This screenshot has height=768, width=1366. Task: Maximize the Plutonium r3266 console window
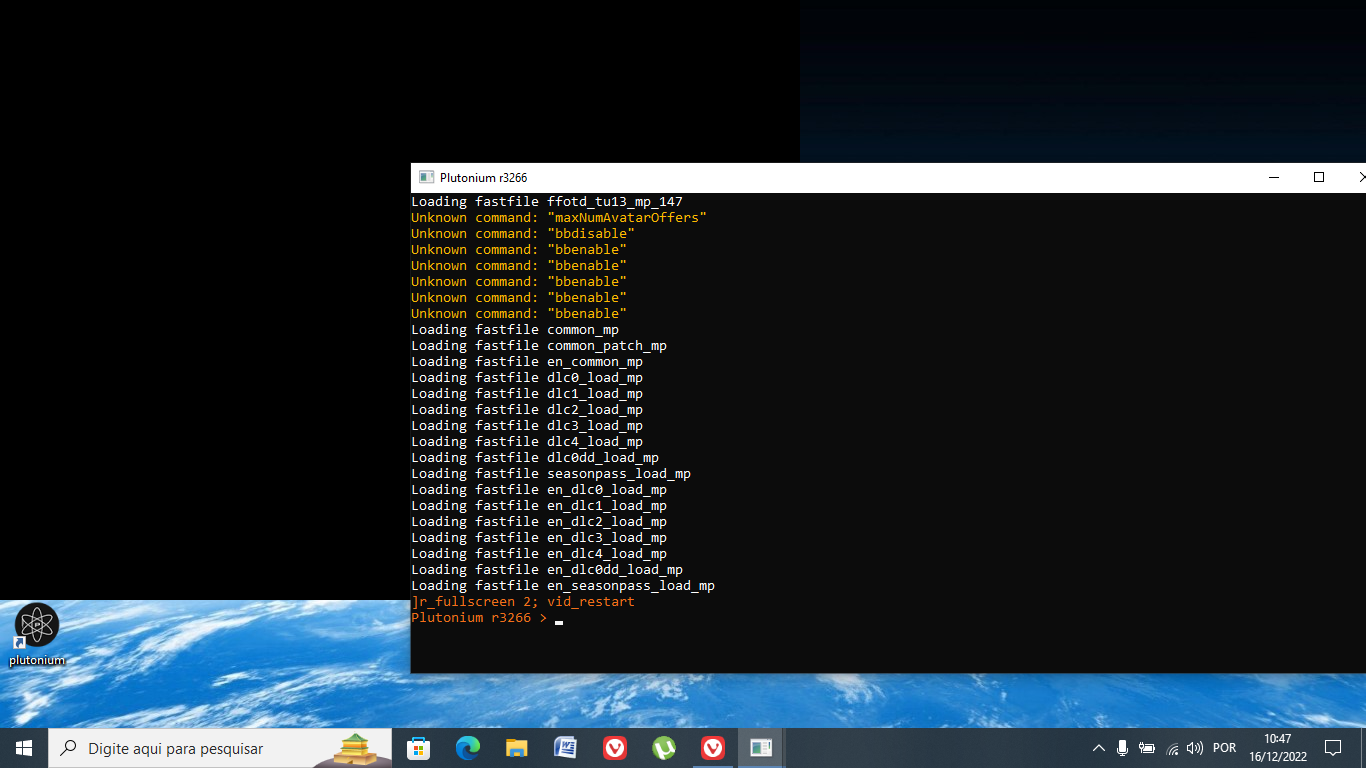pyautogui.click(x=1319, y=177)
